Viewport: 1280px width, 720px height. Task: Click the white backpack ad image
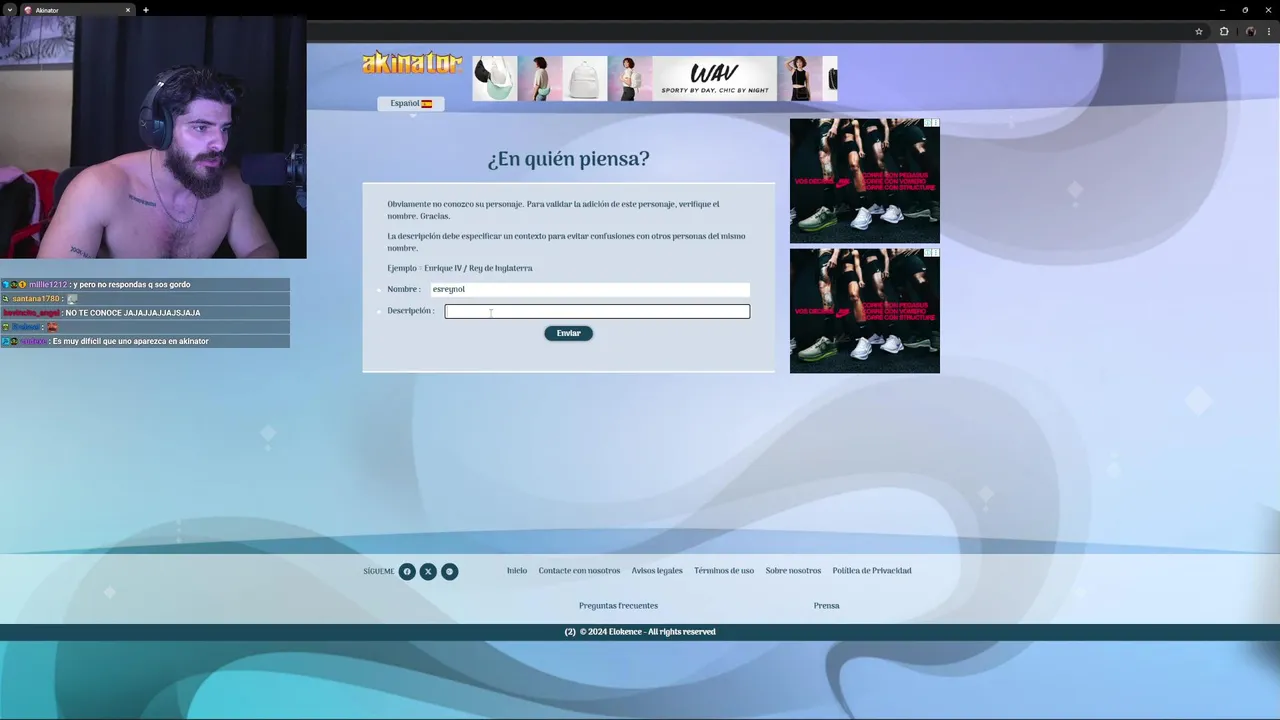pos(585,78)
